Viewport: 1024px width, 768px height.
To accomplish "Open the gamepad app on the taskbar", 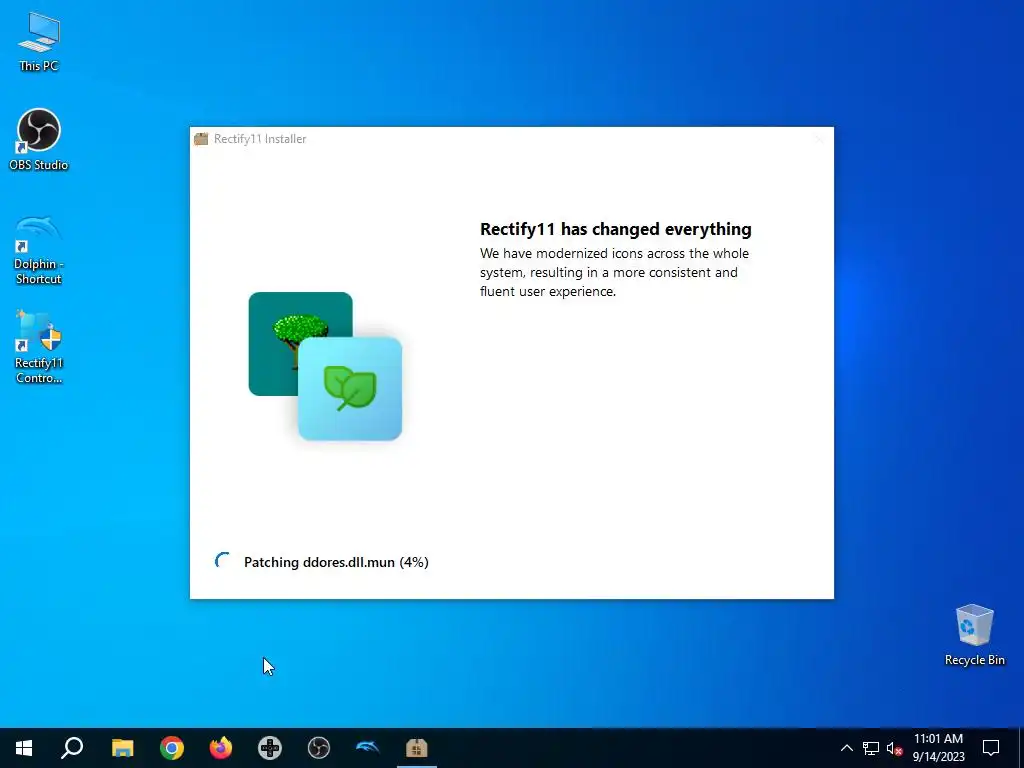I will coord(270,748).
